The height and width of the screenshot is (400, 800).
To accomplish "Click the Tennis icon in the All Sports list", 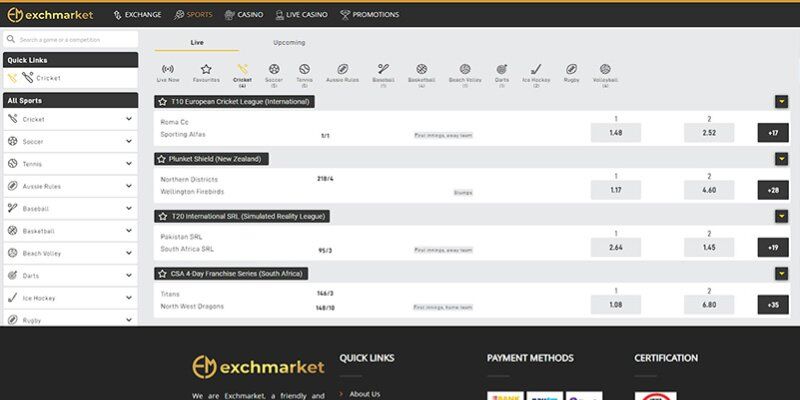I will (13, 164).
